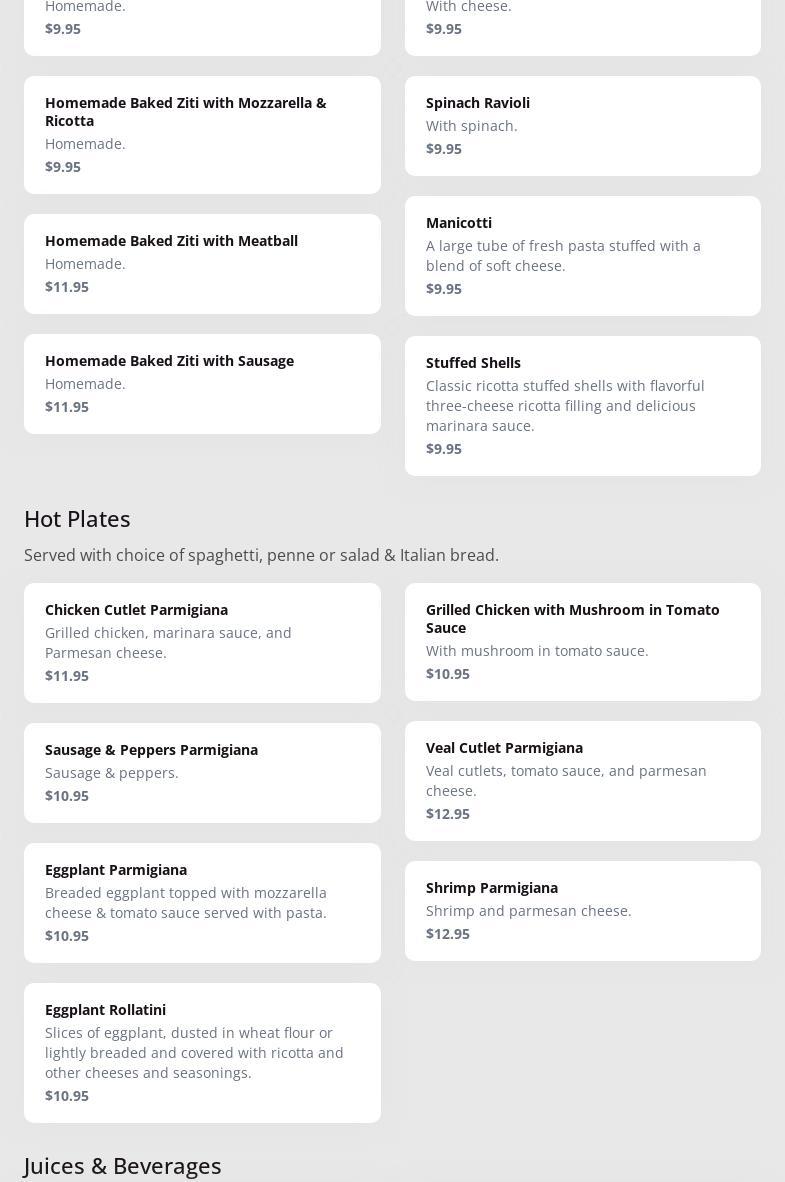
Task: Click the Juices & Beverages section heading
Action: [122, 1165]
